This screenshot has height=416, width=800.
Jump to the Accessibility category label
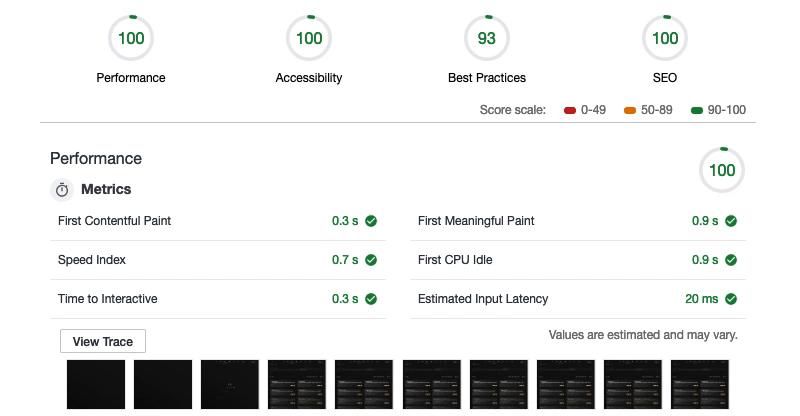pyautogui.click(x=309, y=78)
